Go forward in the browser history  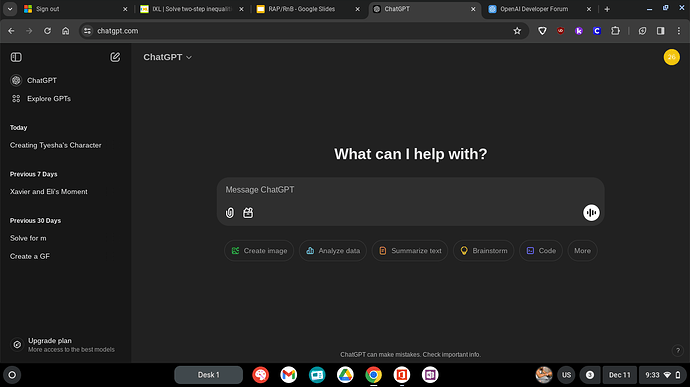coord(29,31)
